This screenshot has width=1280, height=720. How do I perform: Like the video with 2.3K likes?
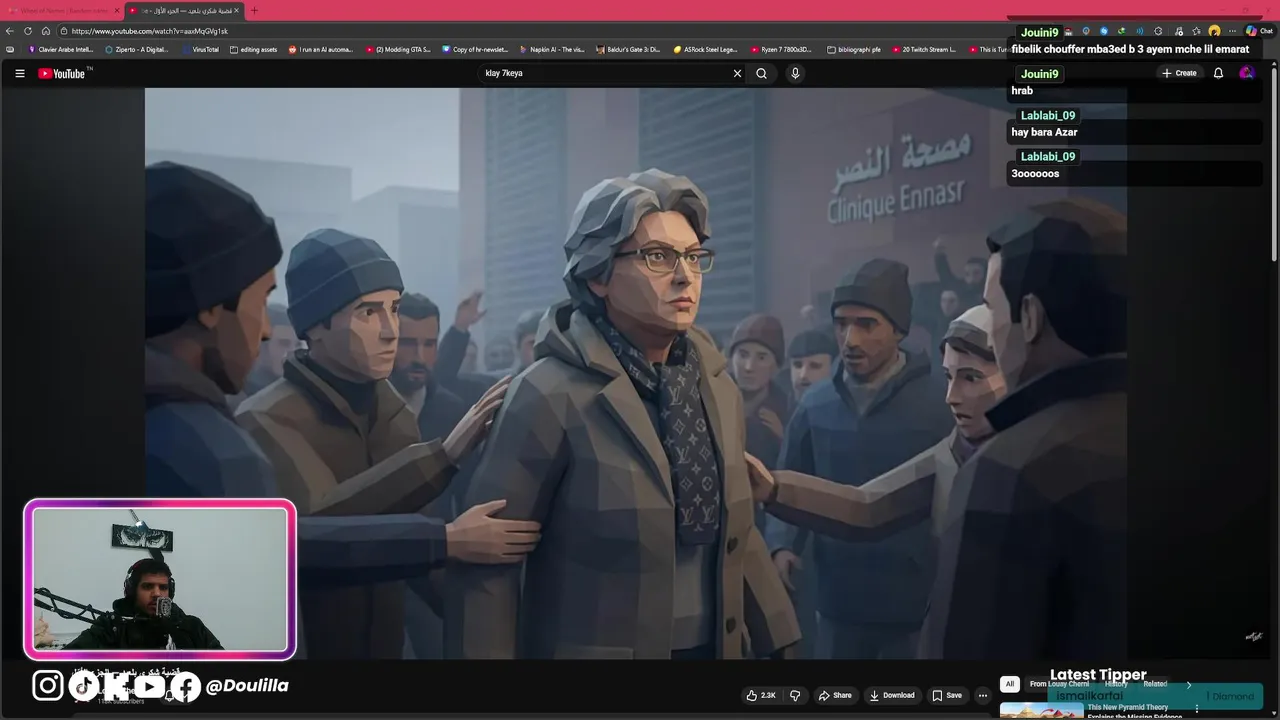coord(761,695)
